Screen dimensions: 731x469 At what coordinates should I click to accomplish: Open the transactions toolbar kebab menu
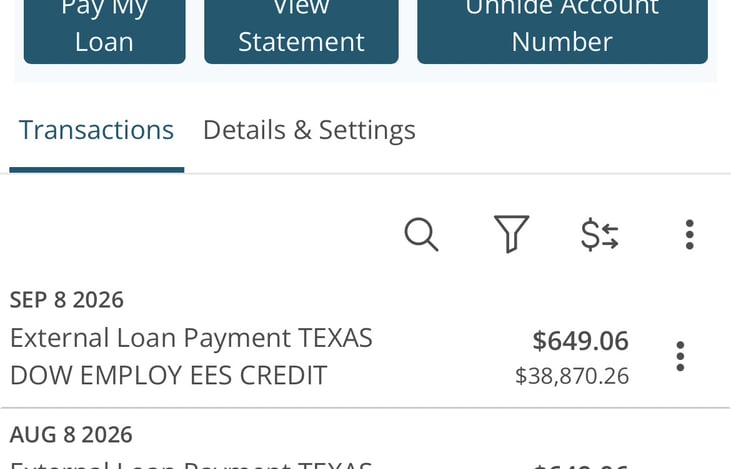[x=690, y=234]
